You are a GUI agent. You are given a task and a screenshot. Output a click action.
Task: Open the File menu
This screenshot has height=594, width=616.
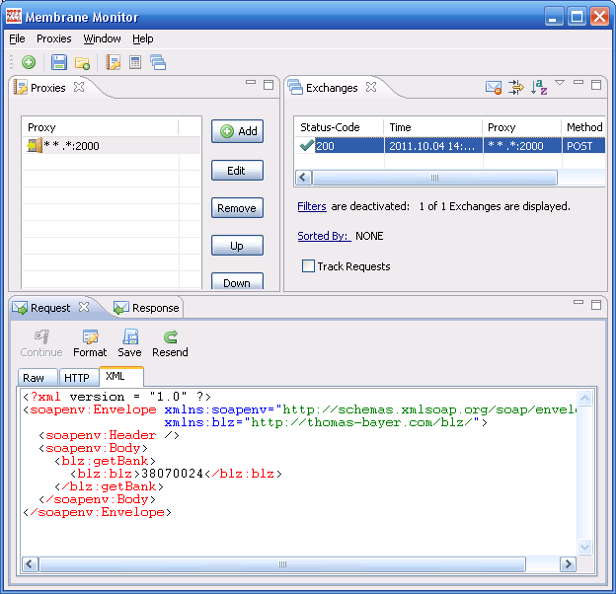(17, 38)
